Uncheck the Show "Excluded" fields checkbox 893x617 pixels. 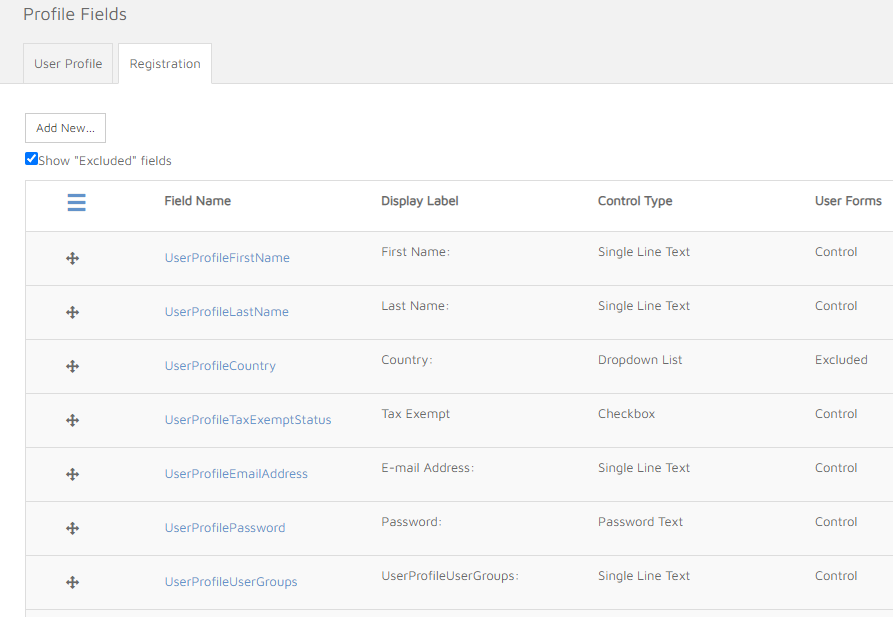[32, 159]
